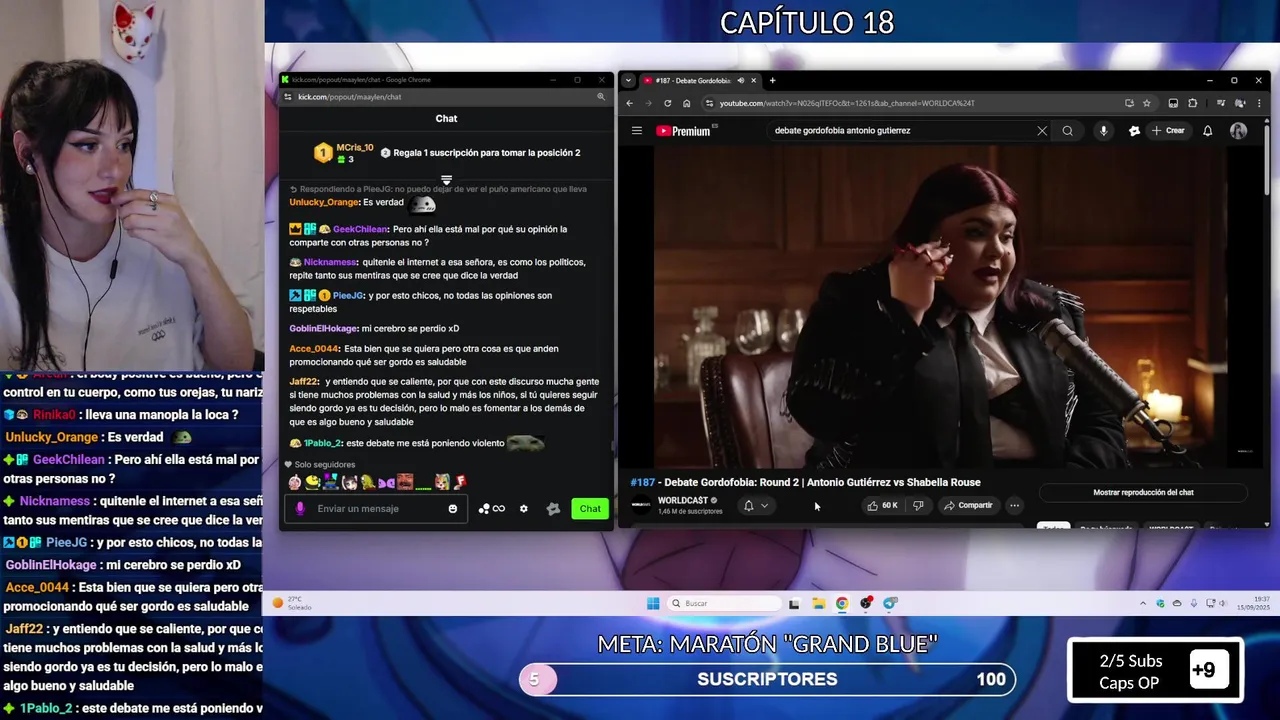This screenshot has width=1280, height=720.
Task: Send message with green Chat button
Action: pos(590,509)
